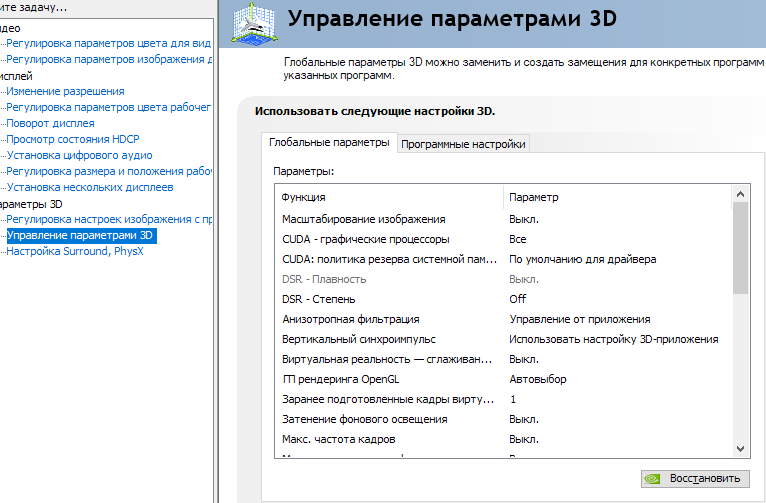
Task: Select the Глобальные параметры tab
Action: tap(329, 143)
